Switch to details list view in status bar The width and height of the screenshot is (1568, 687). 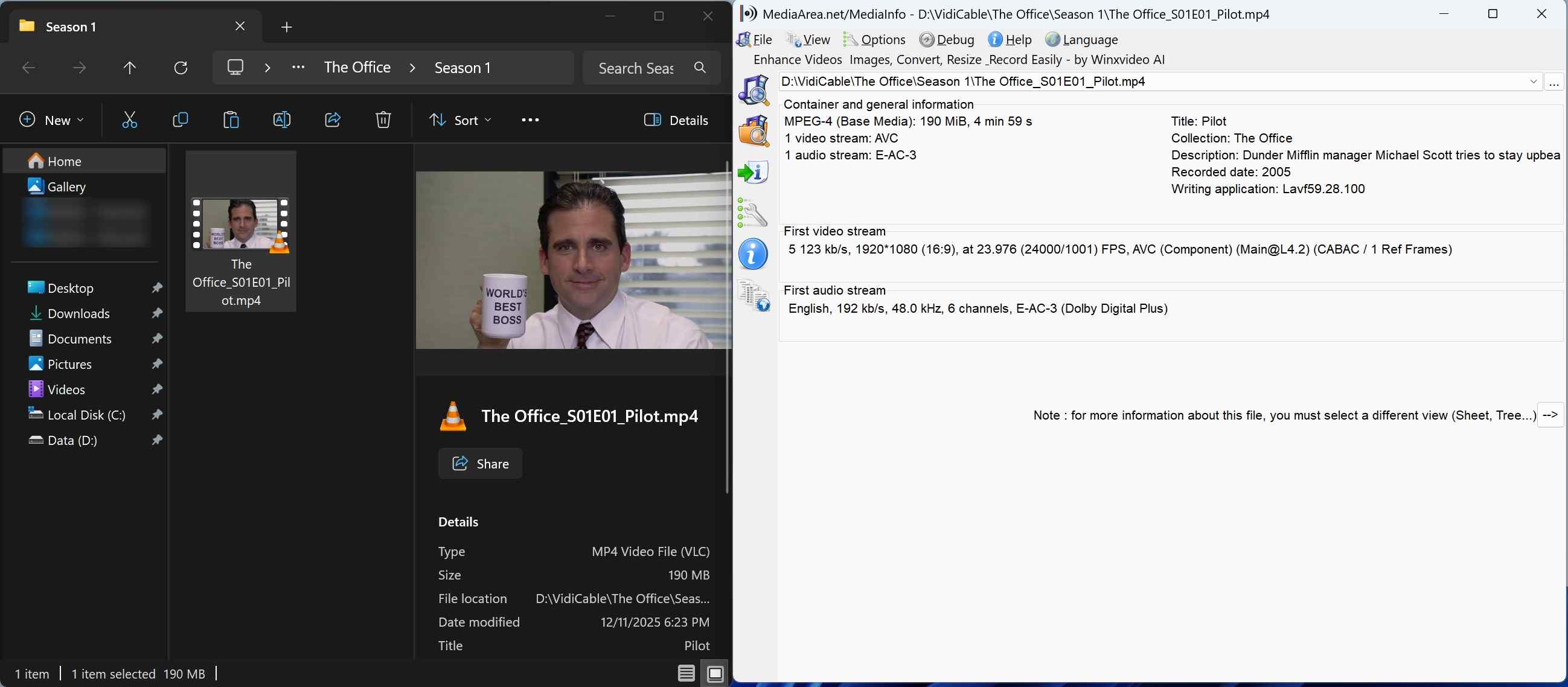(685, 673)
